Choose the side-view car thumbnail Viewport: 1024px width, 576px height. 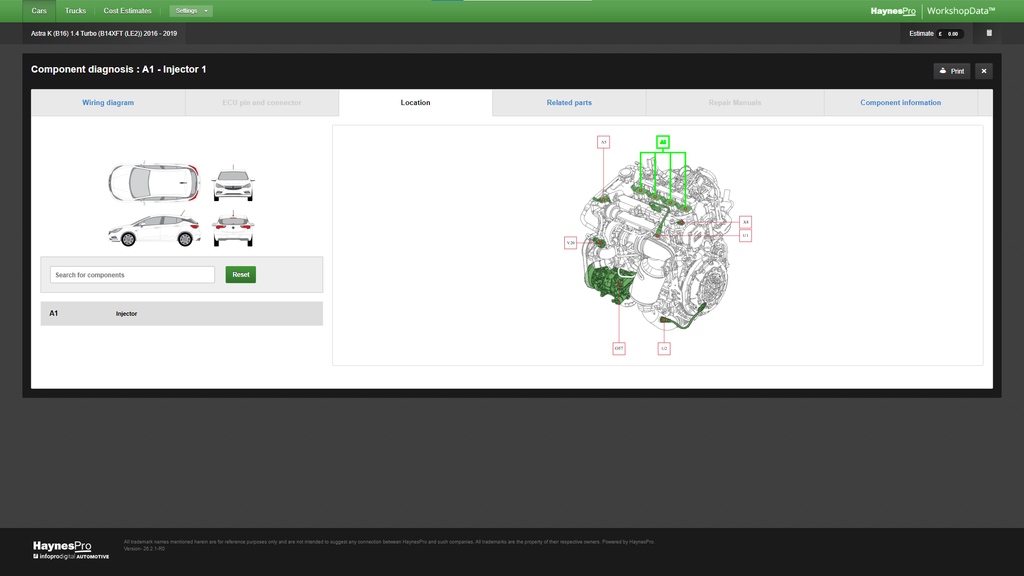point(154,229)
